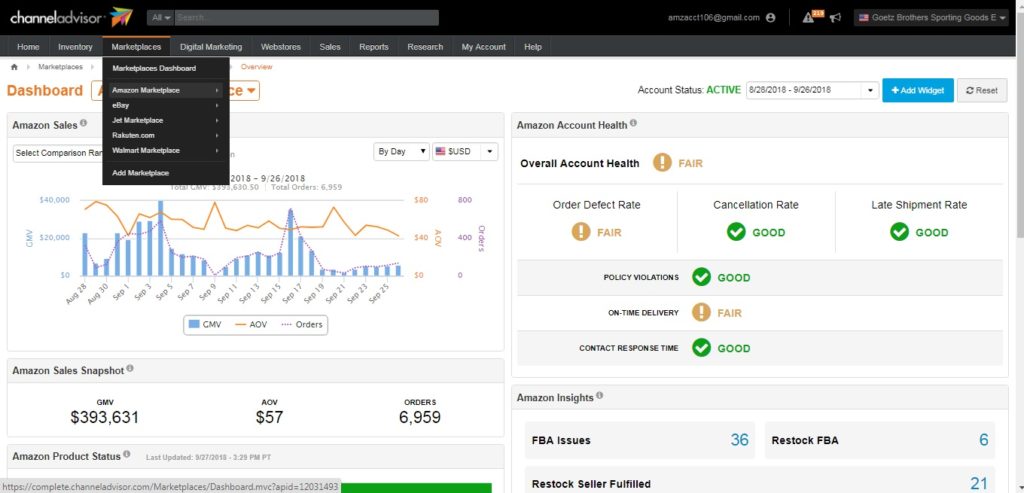Select eBay from the Marketplaces menu
1024x493 pixels.
121,105
